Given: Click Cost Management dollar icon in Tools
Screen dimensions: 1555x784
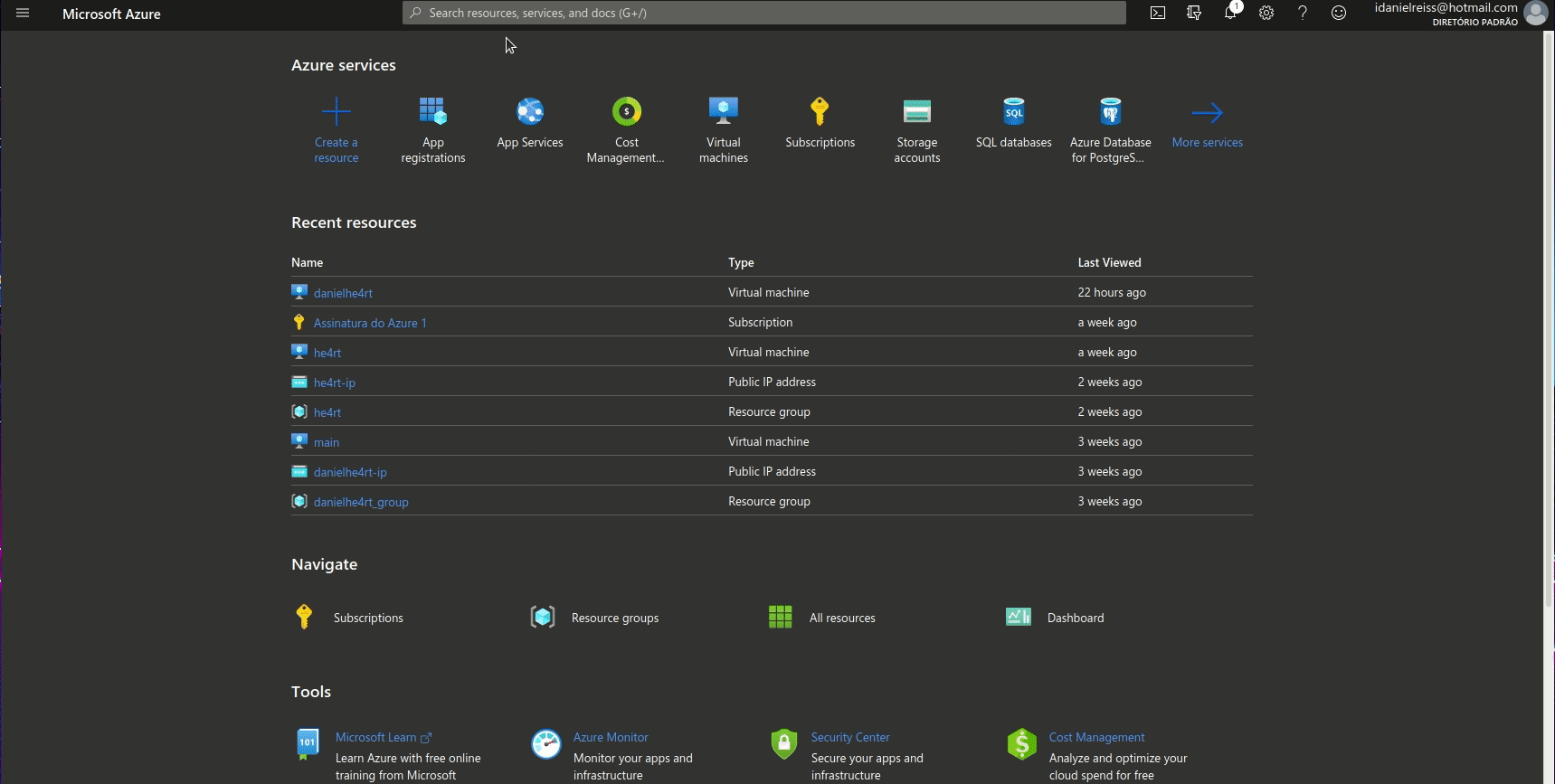Looking at the screenshot, I should (1022, 743).
